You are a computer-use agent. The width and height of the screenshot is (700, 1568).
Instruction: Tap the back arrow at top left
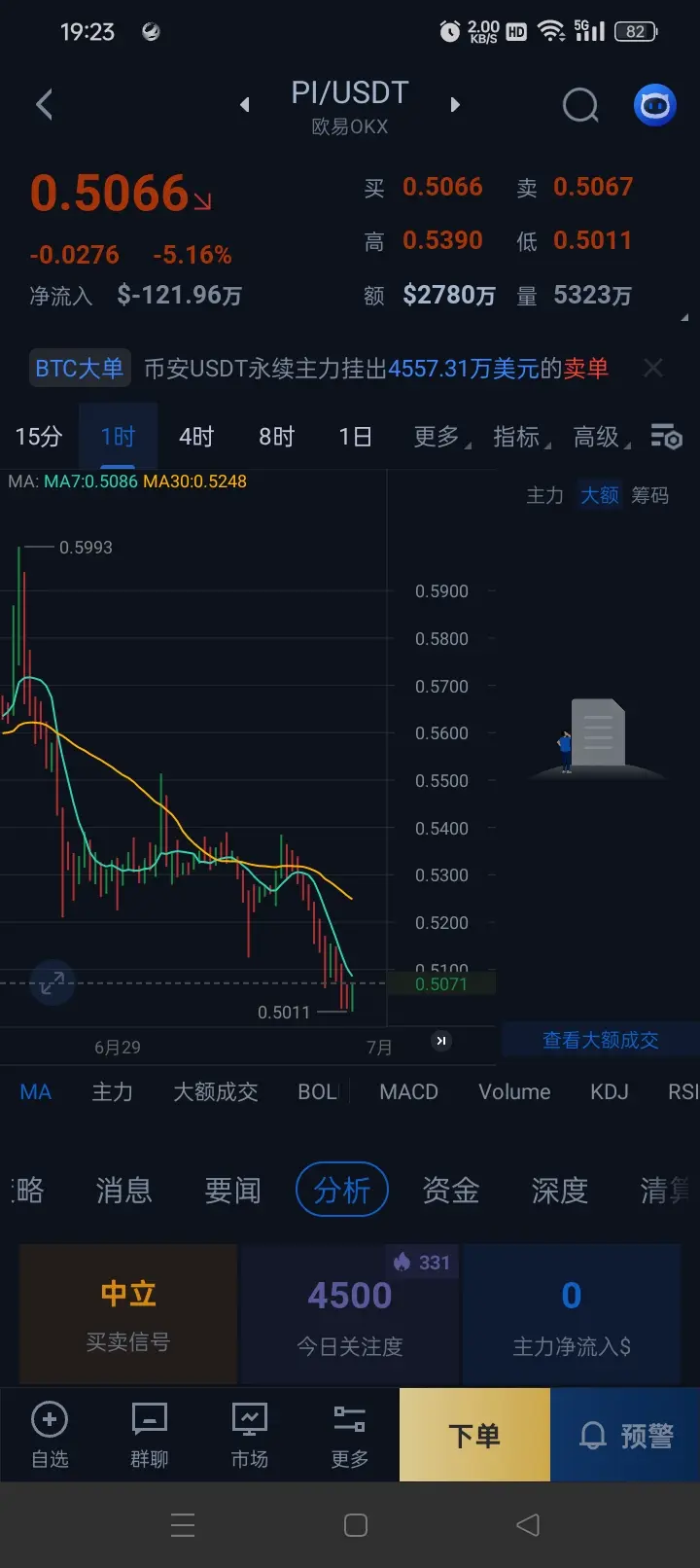click(x=44, y=105)
